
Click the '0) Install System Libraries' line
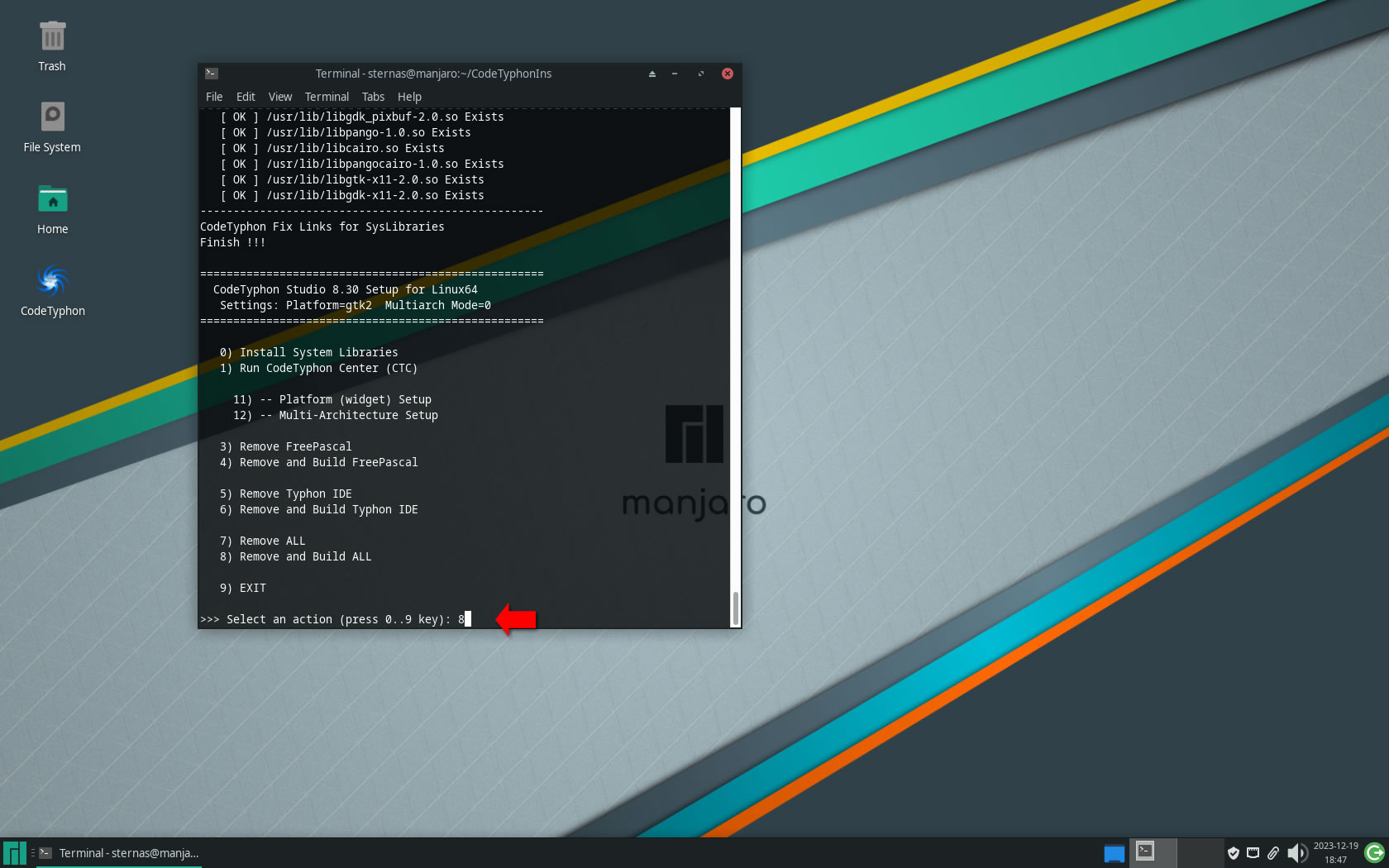(x=308, y=352)
